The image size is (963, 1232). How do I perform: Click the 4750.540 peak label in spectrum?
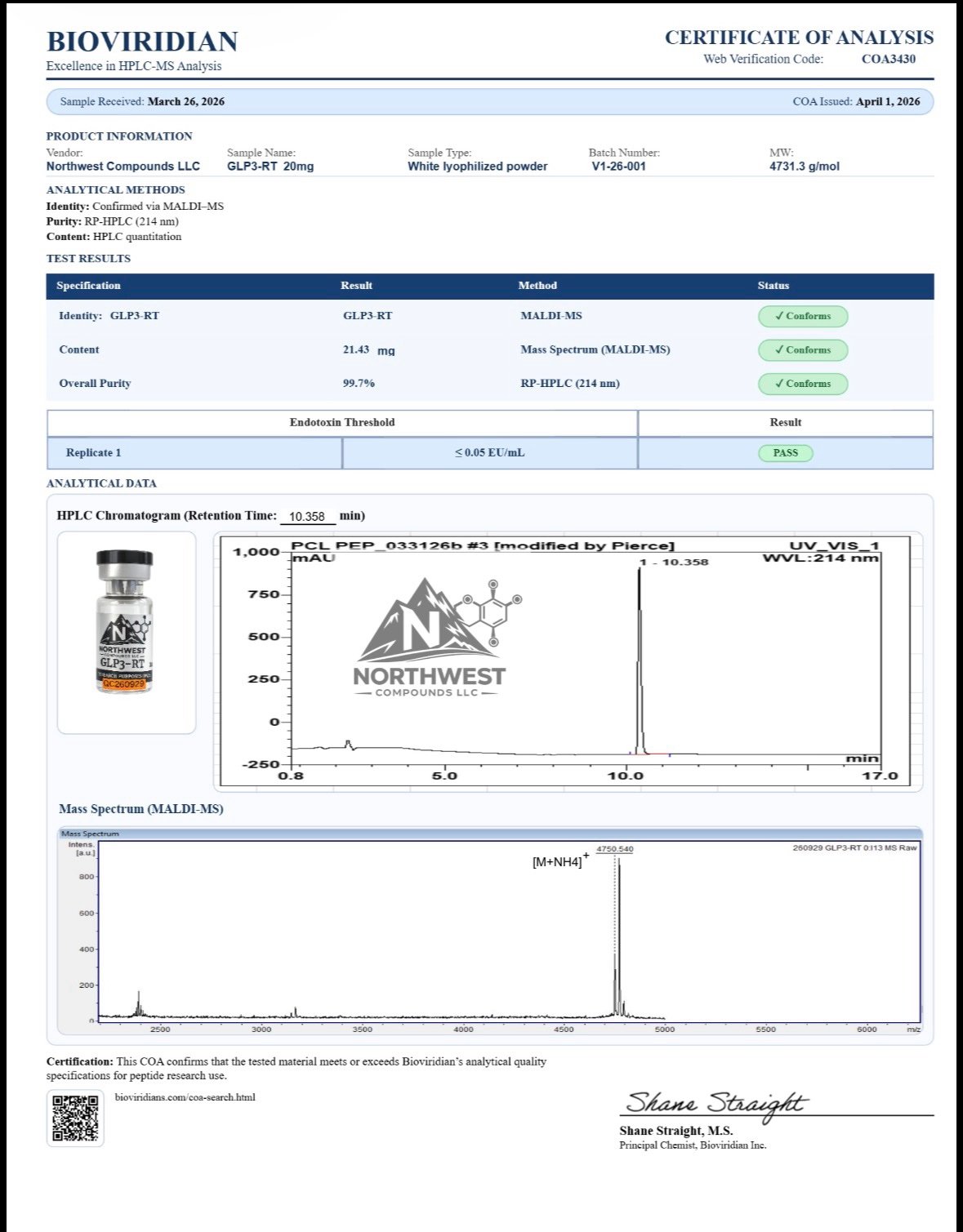click(x=614, y=849)
